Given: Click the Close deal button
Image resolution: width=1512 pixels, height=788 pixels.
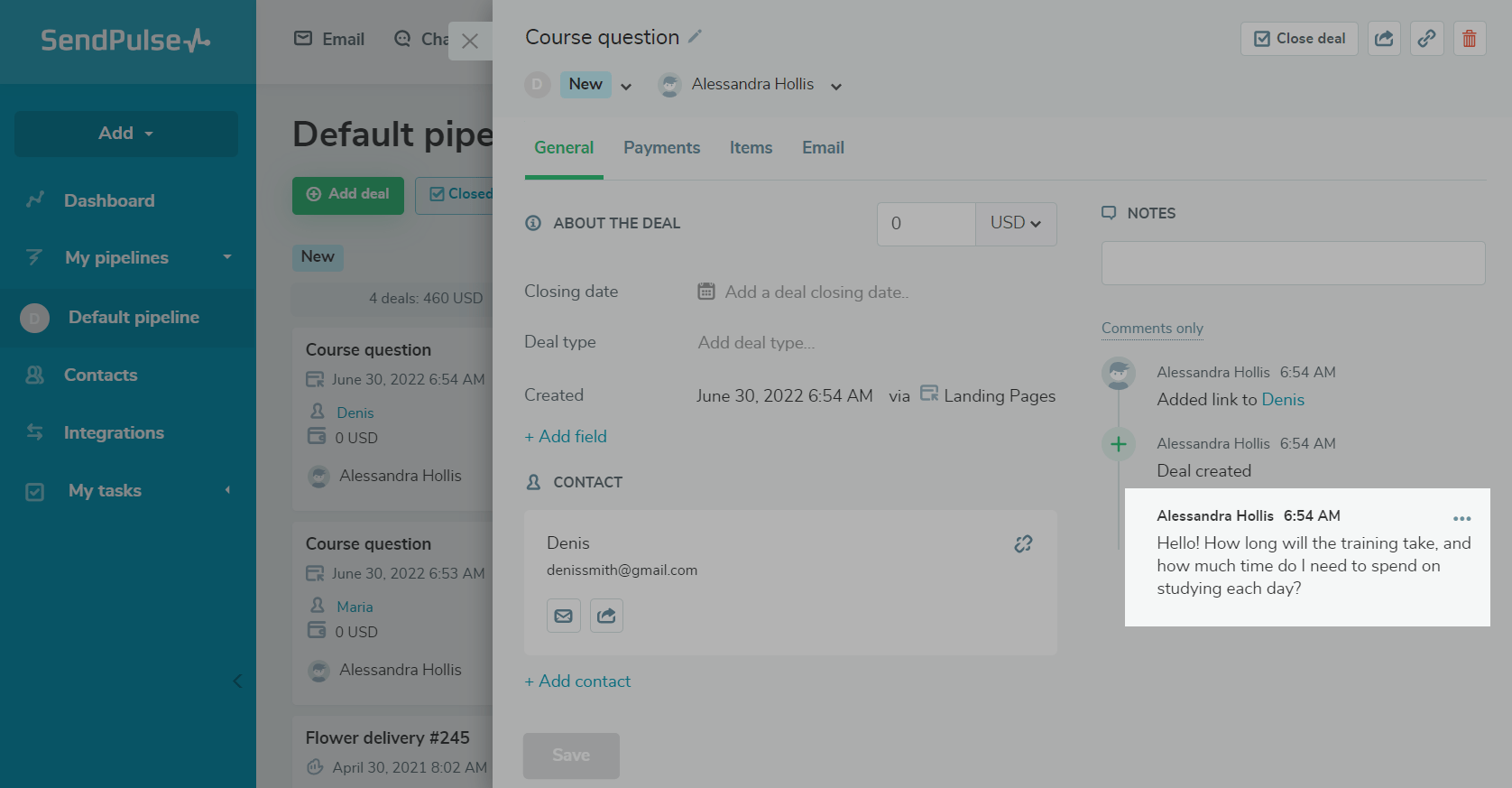Looking at the screenshot, I should pyautogui.click(x=1299, y=39).
